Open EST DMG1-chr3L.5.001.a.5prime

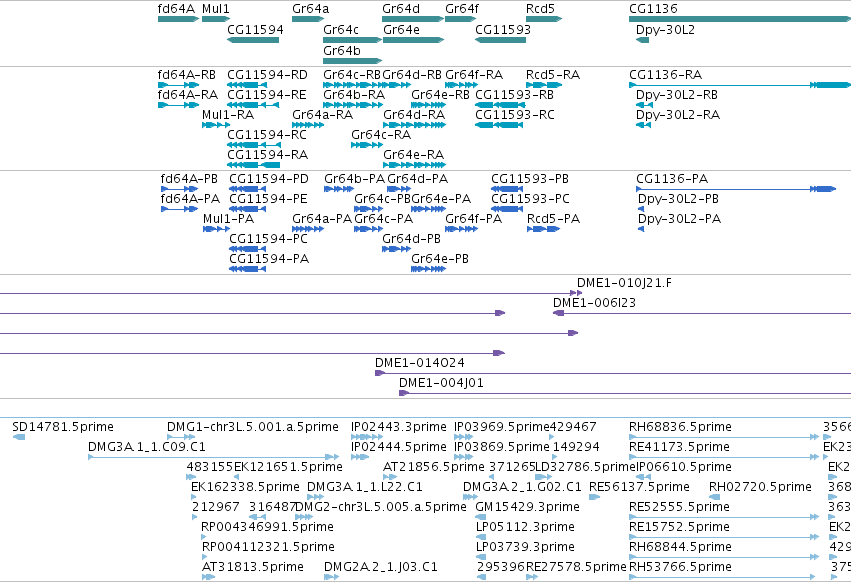tap(181, 437)
